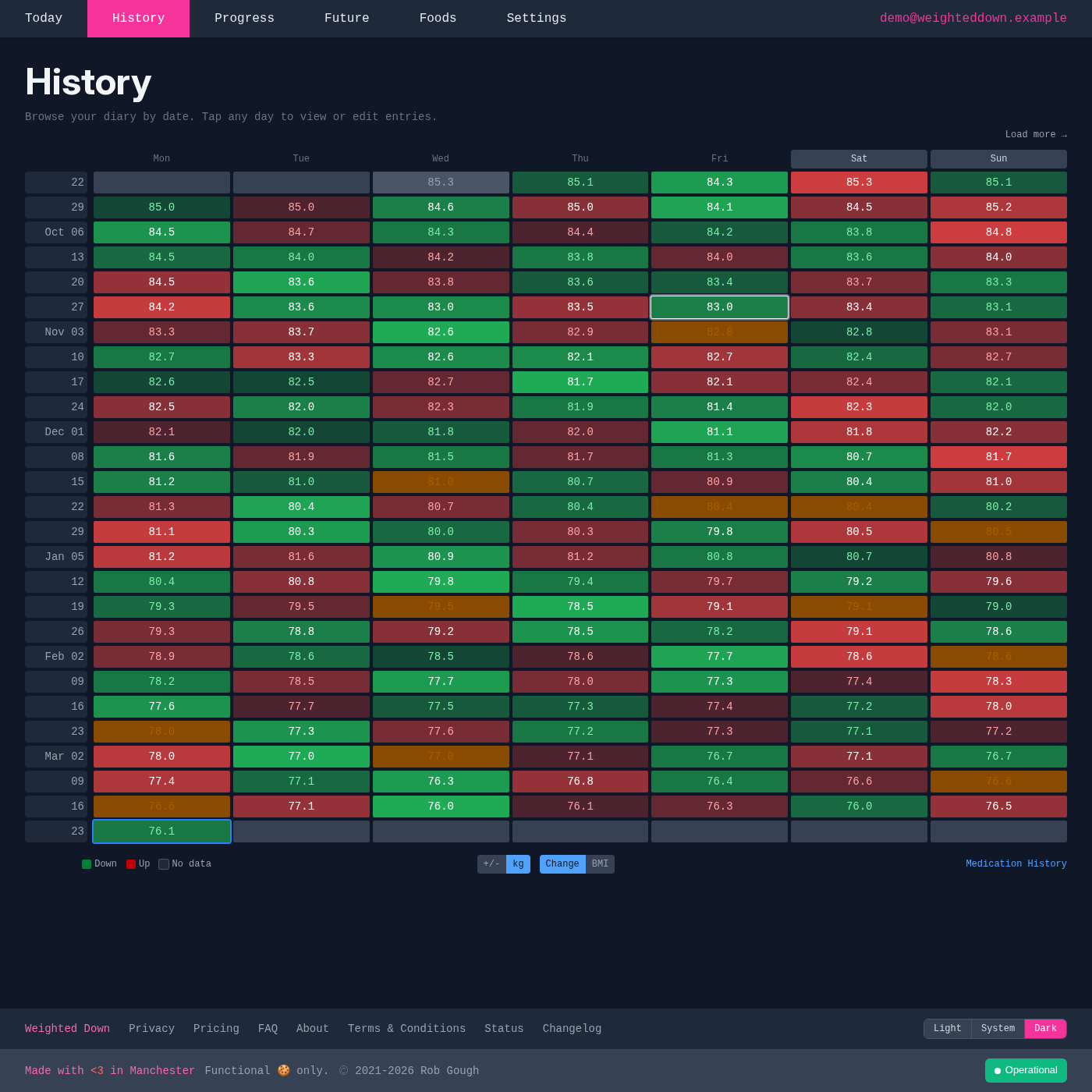Select the highlighted weight entry for Mar 23

(x=161, y=831)
